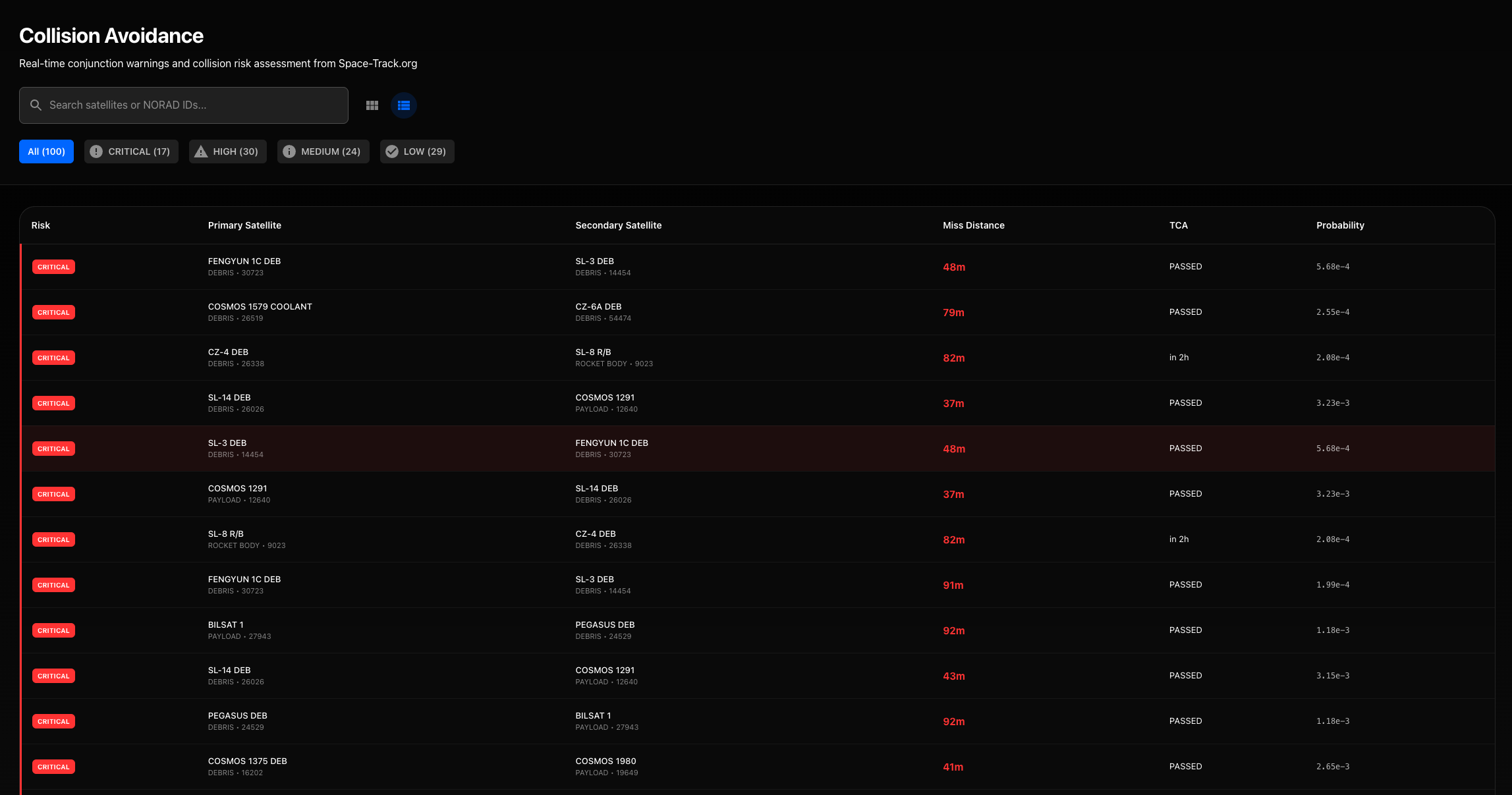Sort by Miss Distance column header

click(x=973, y=225)
